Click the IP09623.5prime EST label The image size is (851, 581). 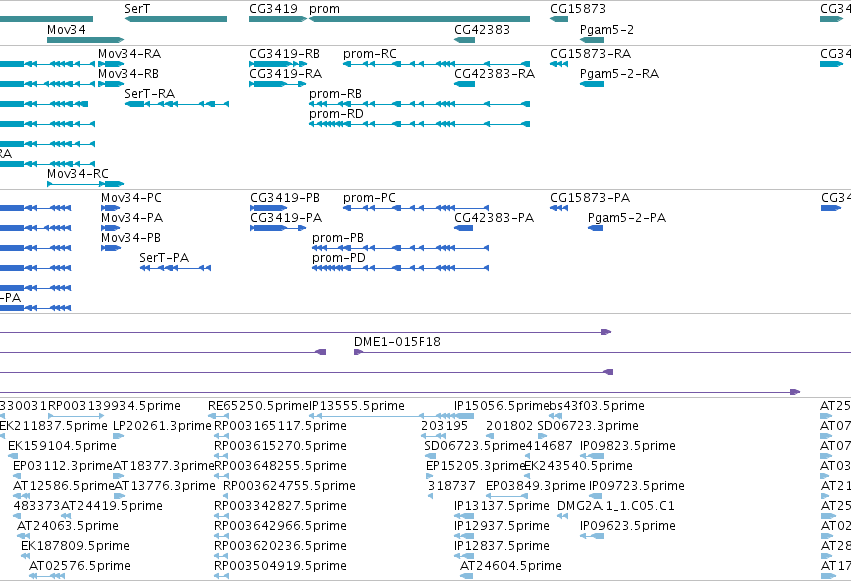point(628,526)
